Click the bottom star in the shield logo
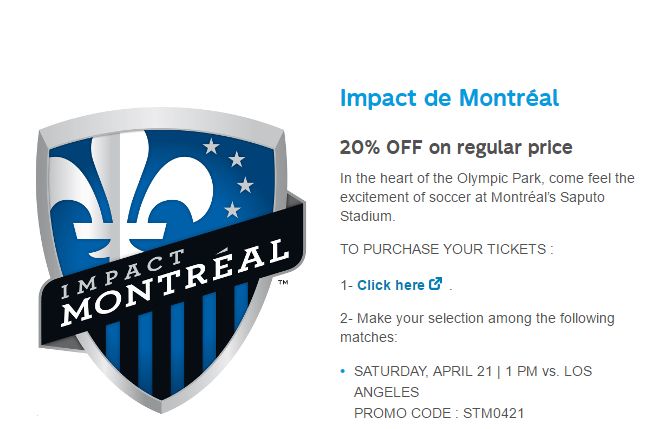Screen dimensions: 656x429 click(x=233, y=210)
